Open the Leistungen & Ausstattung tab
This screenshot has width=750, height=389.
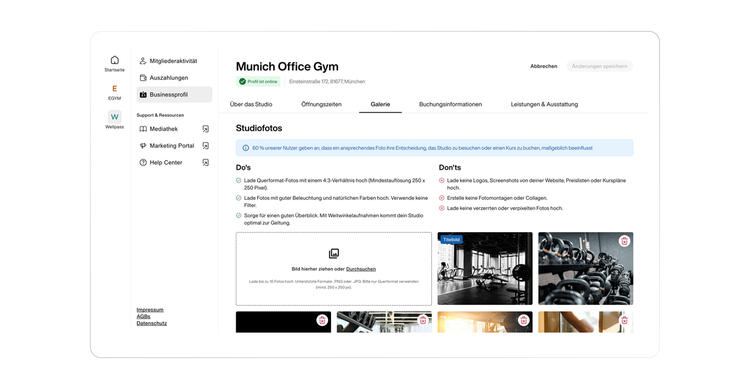(544, 104)
